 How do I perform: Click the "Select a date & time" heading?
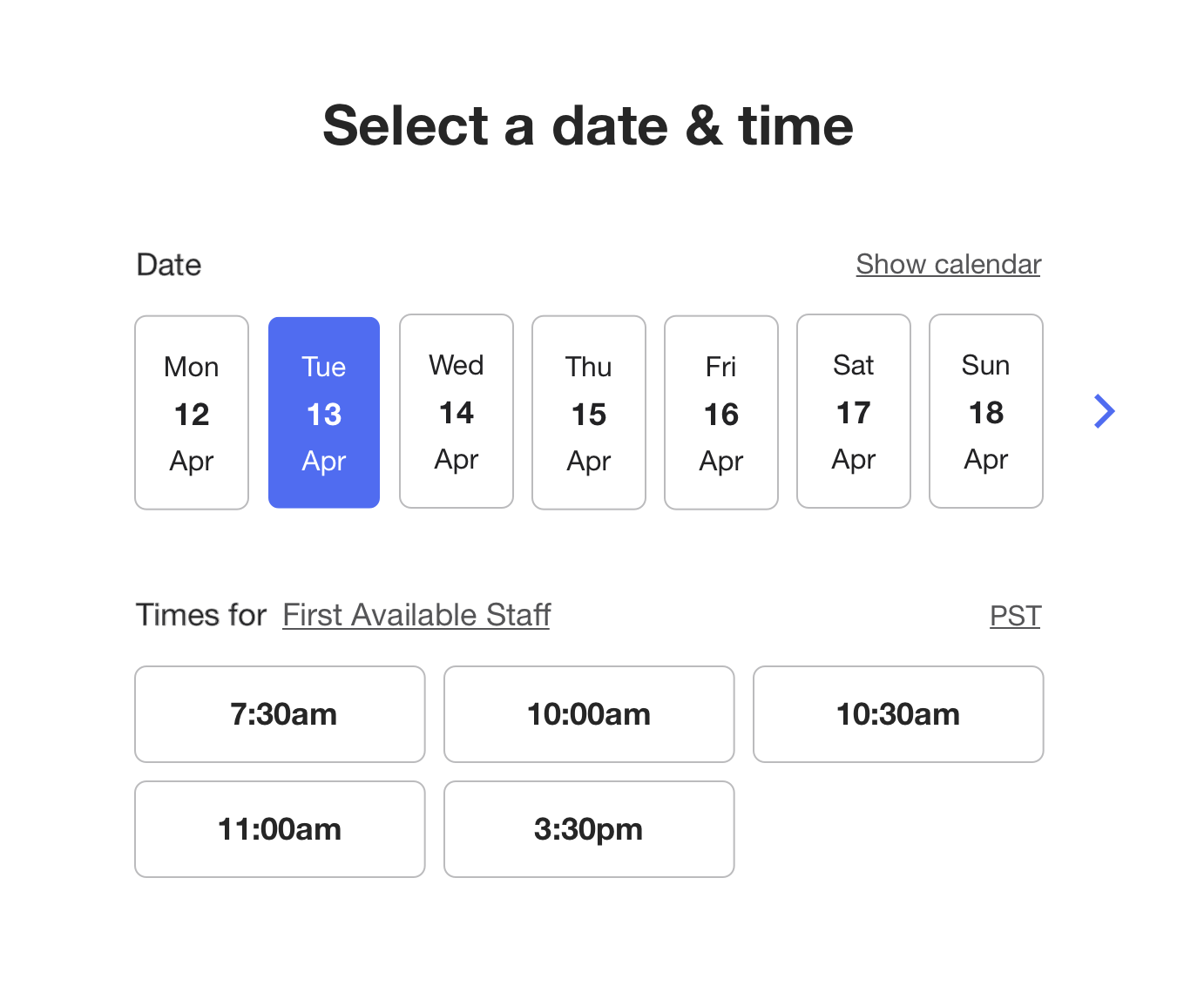[588, 125]
